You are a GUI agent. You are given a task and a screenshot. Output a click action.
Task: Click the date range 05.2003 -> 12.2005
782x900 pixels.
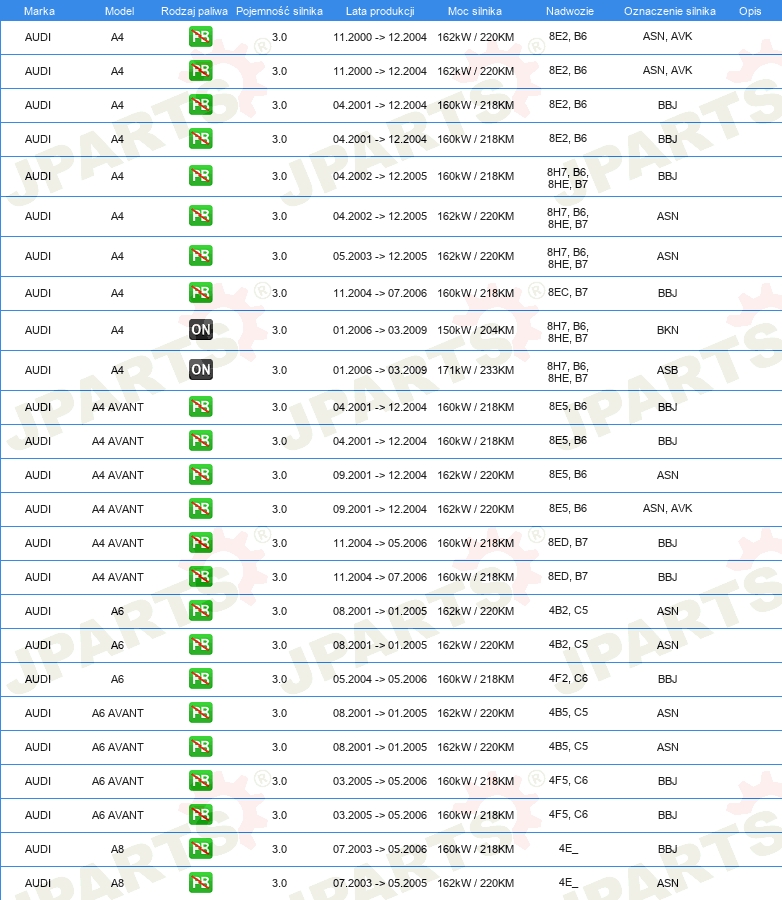pos(380,256)
